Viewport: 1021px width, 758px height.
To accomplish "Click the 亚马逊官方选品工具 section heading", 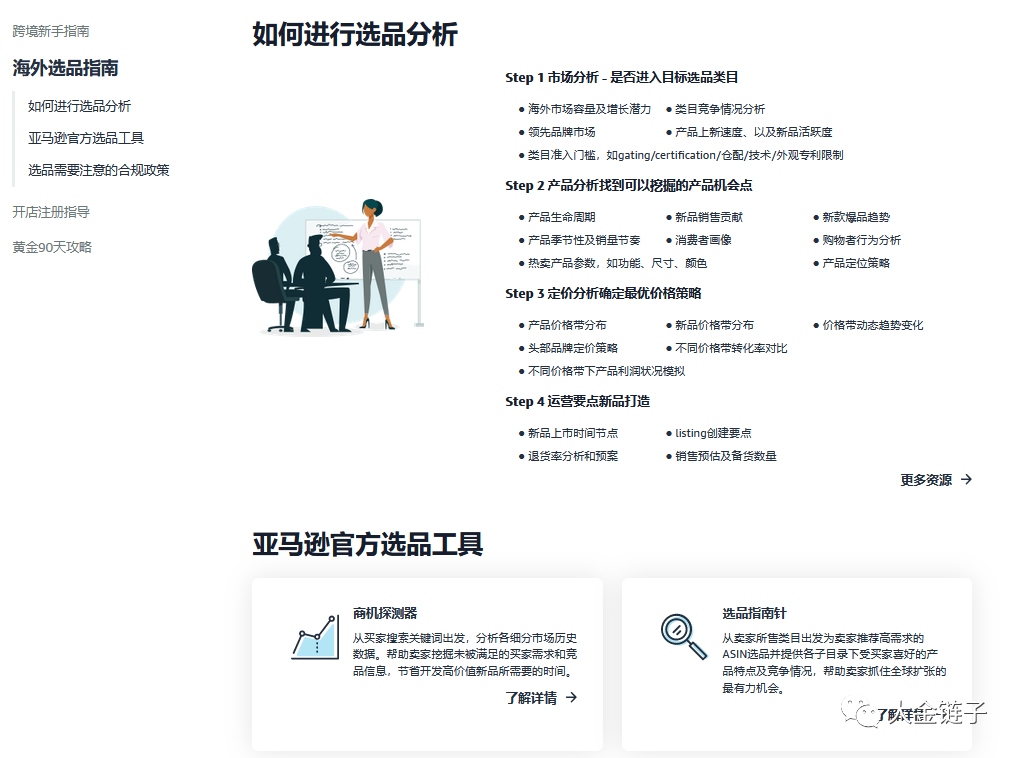I will [367, 544].
